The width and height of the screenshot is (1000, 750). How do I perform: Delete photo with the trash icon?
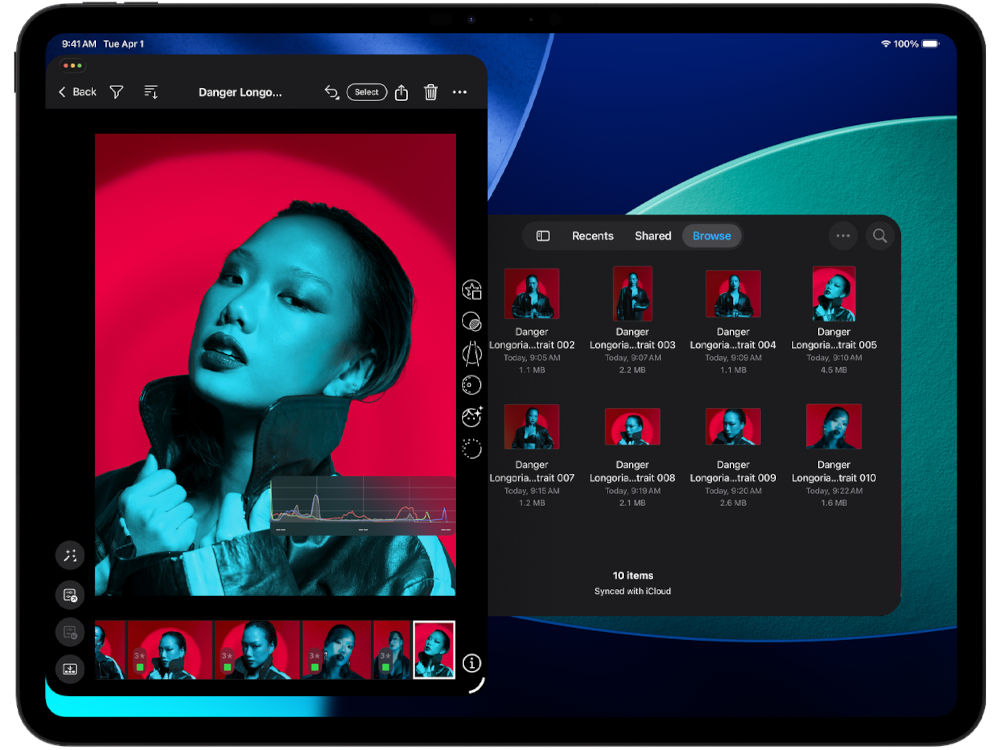[431, 92]
